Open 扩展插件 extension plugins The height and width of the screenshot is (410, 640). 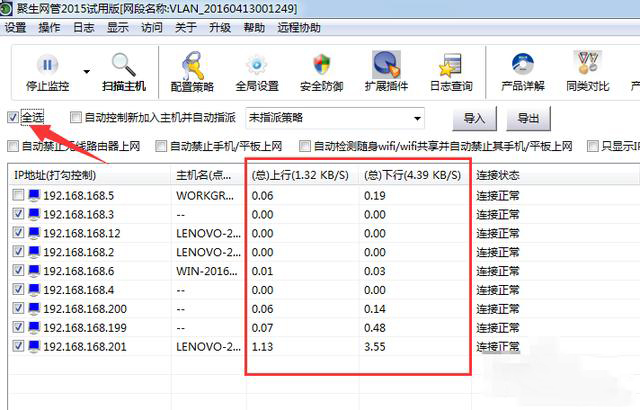click(x=386, y=67)
